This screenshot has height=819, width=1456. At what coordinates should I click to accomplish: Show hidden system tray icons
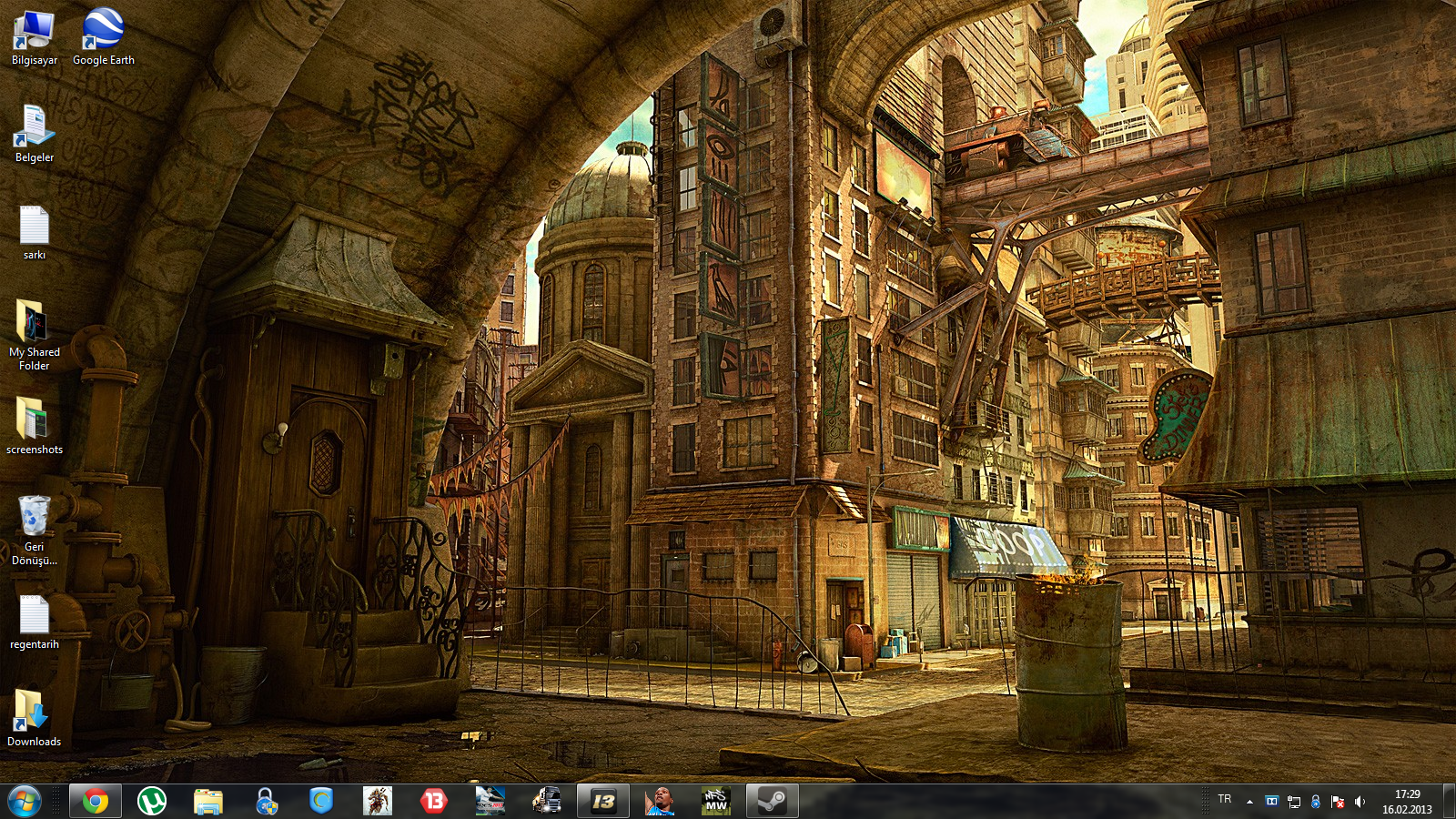click(x=1249, y=802)
